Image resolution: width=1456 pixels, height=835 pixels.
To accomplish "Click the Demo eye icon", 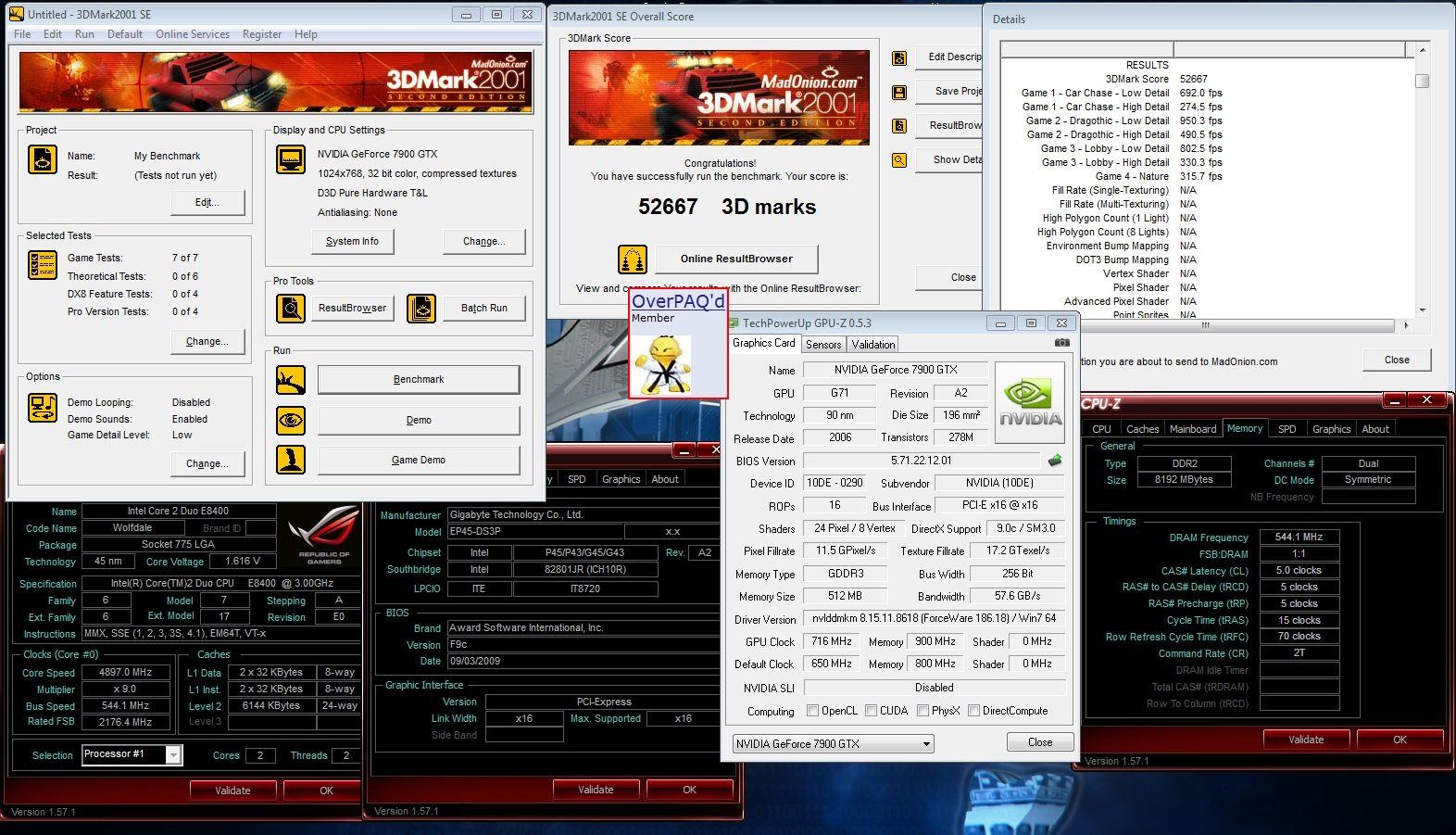I will click(x=291, y=420).
